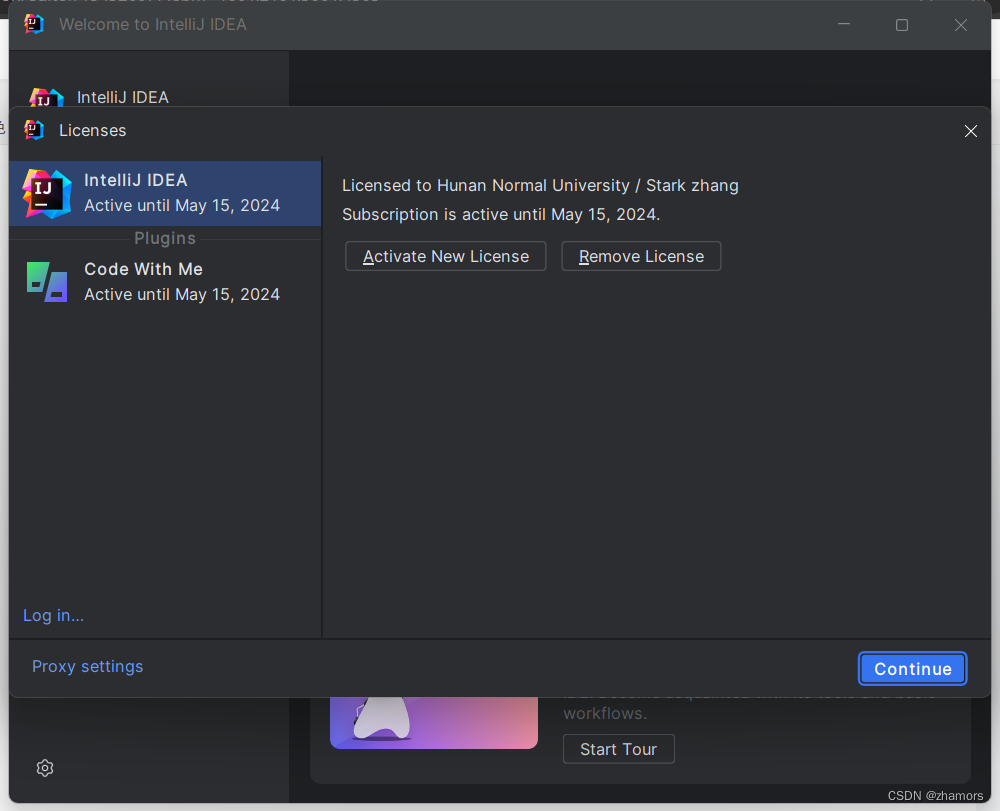The height and width of the screenshot is (811, 1000).
Task: Select the IntelliJ IDEA license entry
Action: click(165, 193)
